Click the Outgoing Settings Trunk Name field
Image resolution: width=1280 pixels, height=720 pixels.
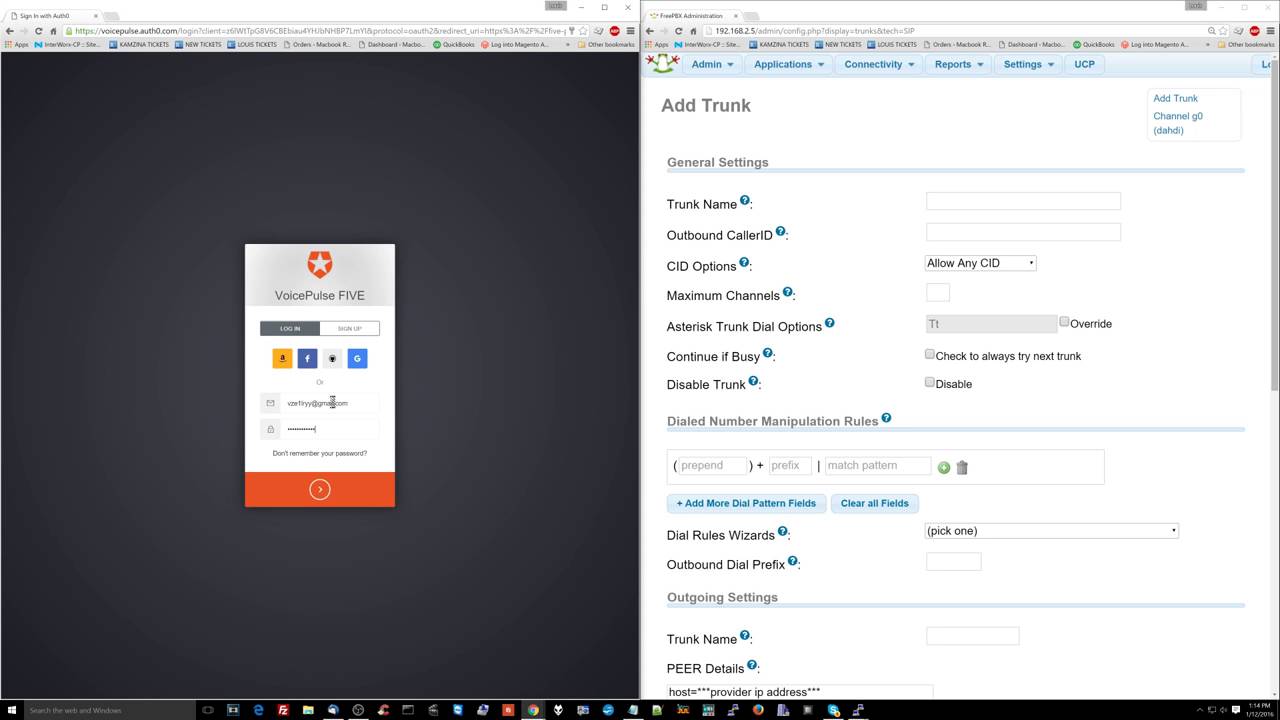(973, 636)
